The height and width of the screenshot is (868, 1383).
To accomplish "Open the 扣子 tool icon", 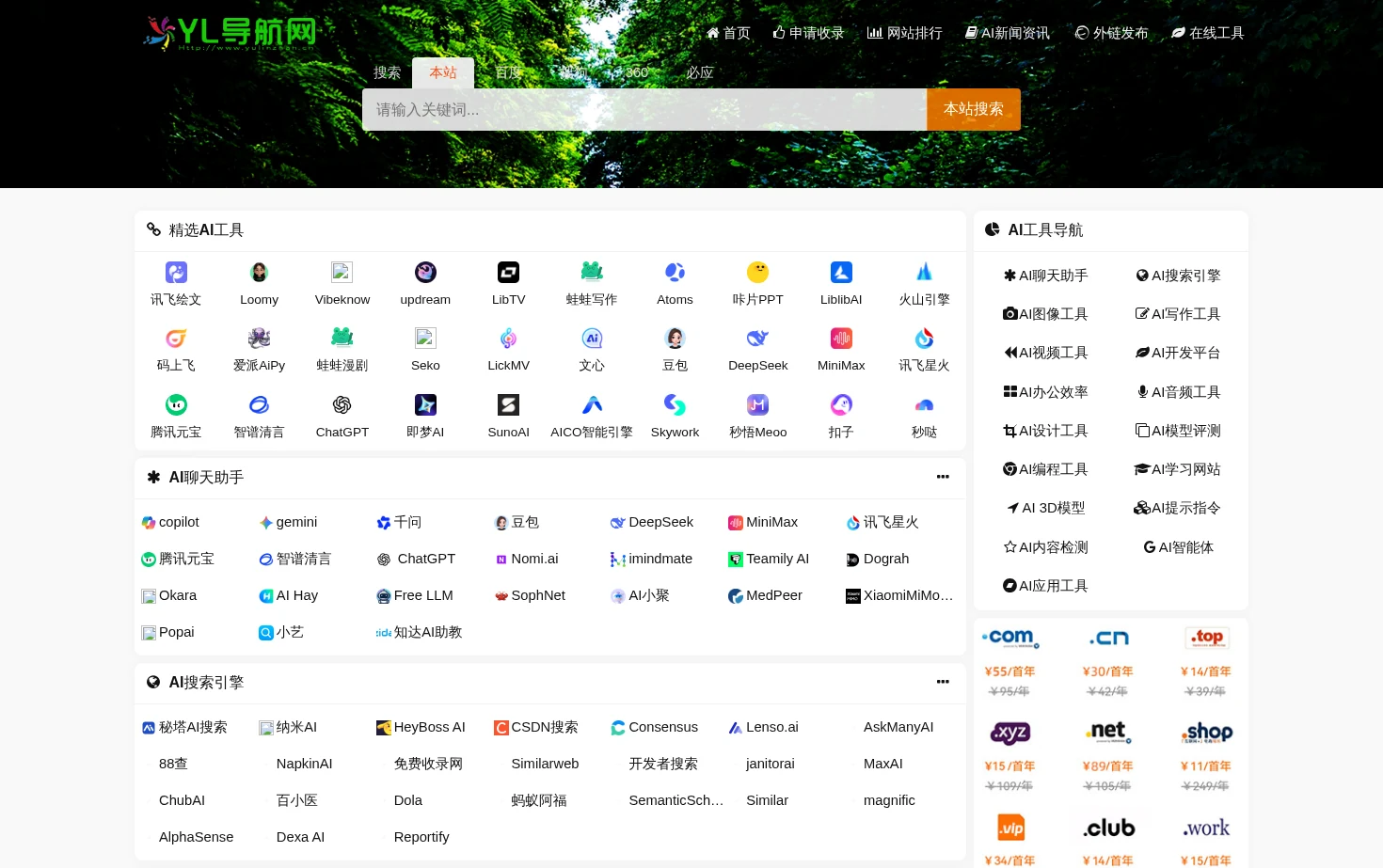I will coord(841,405).
